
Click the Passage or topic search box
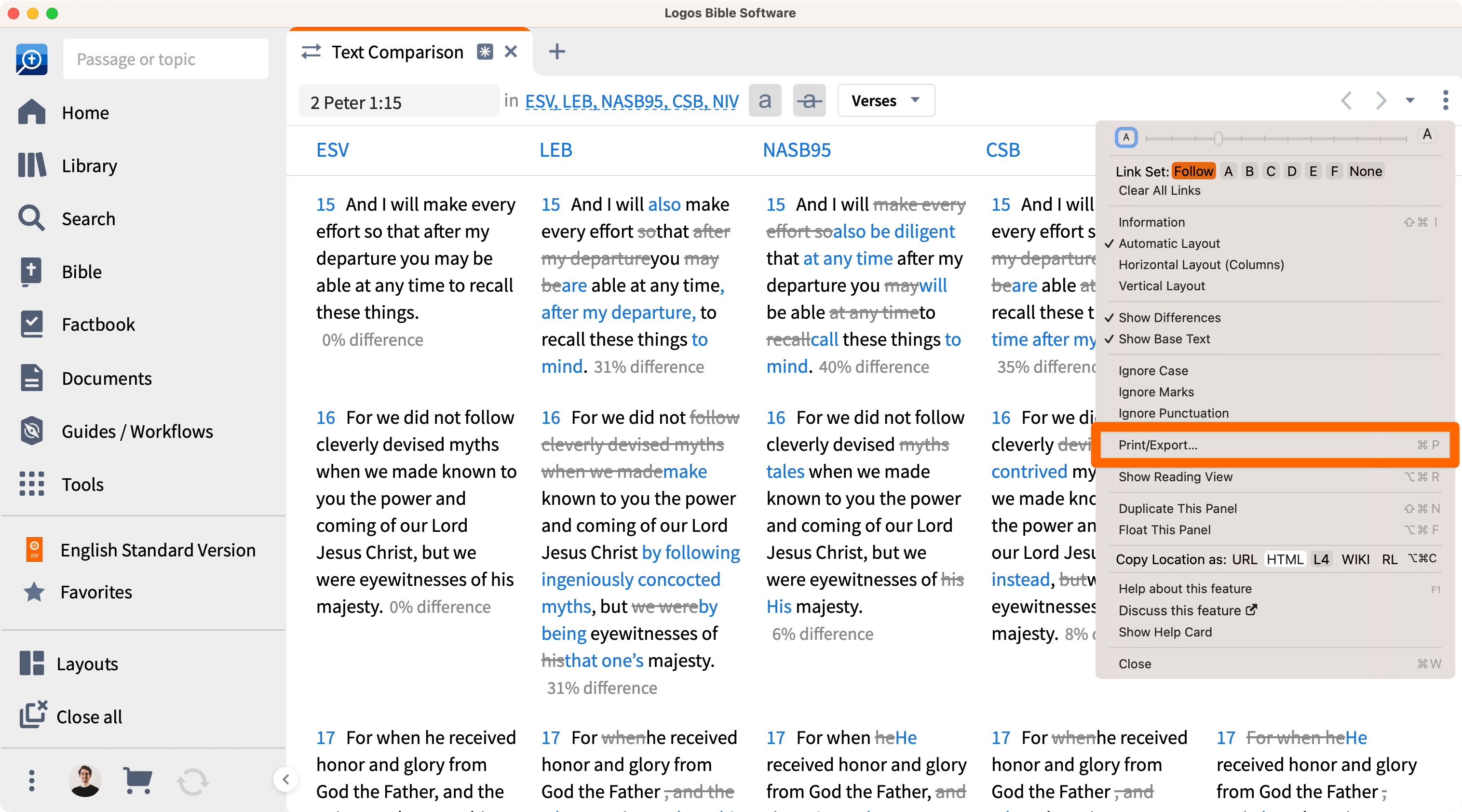[165, 59]
